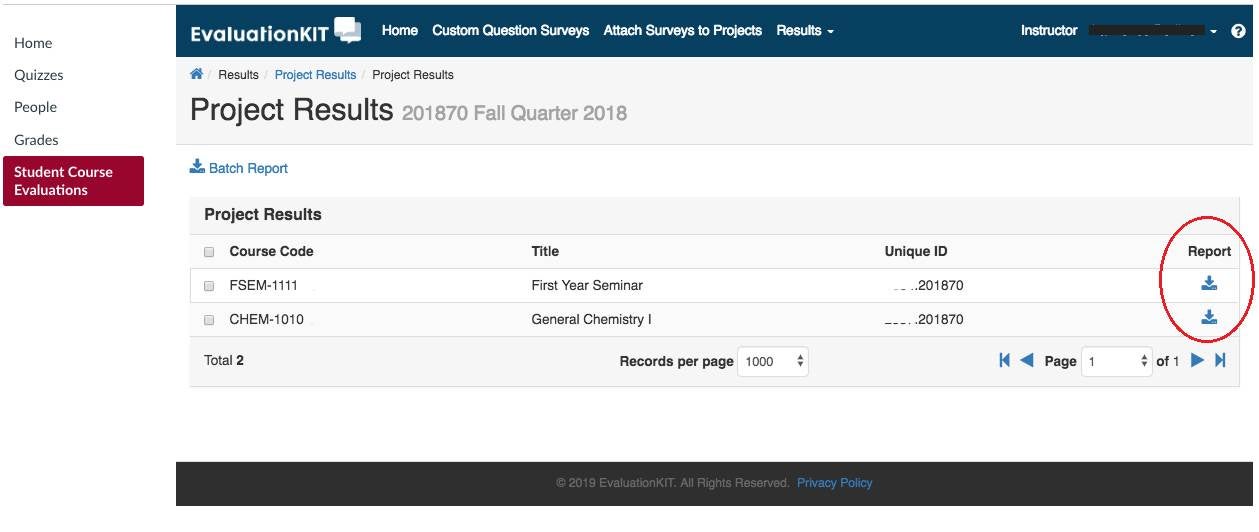Check the CHEM-1010 row checkbox
Screen dimensions: 1259x532
[209, 320]
